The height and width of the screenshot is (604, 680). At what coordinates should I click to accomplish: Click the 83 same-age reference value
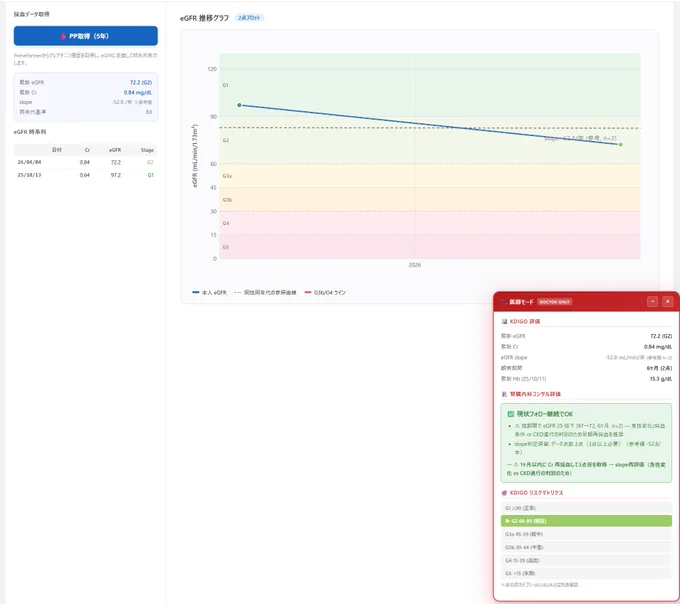point(149,112)
